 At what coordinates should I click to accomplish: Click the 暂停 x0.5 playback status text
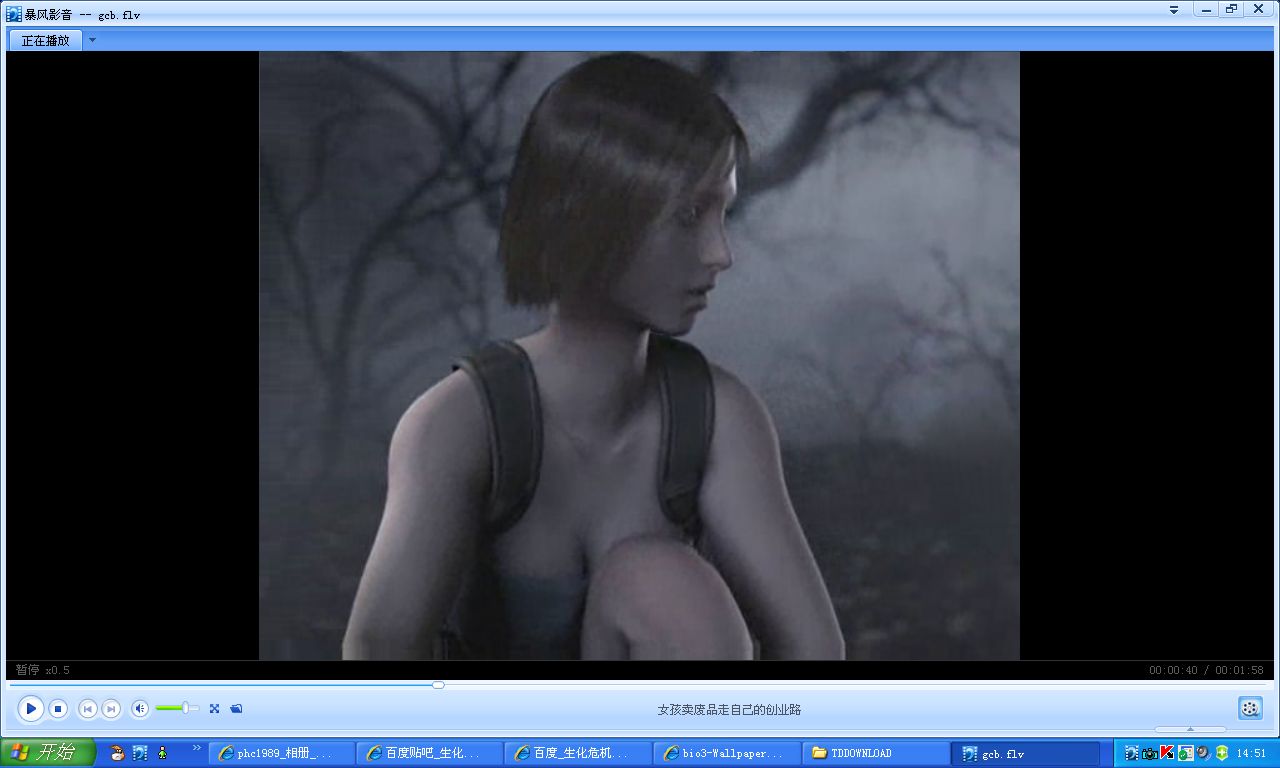[42, 670]
